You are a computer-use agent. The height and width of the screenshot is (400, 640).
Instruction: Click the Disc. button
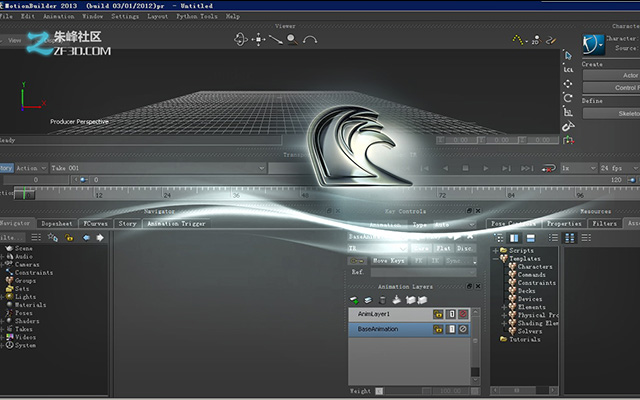pos(465,248)
